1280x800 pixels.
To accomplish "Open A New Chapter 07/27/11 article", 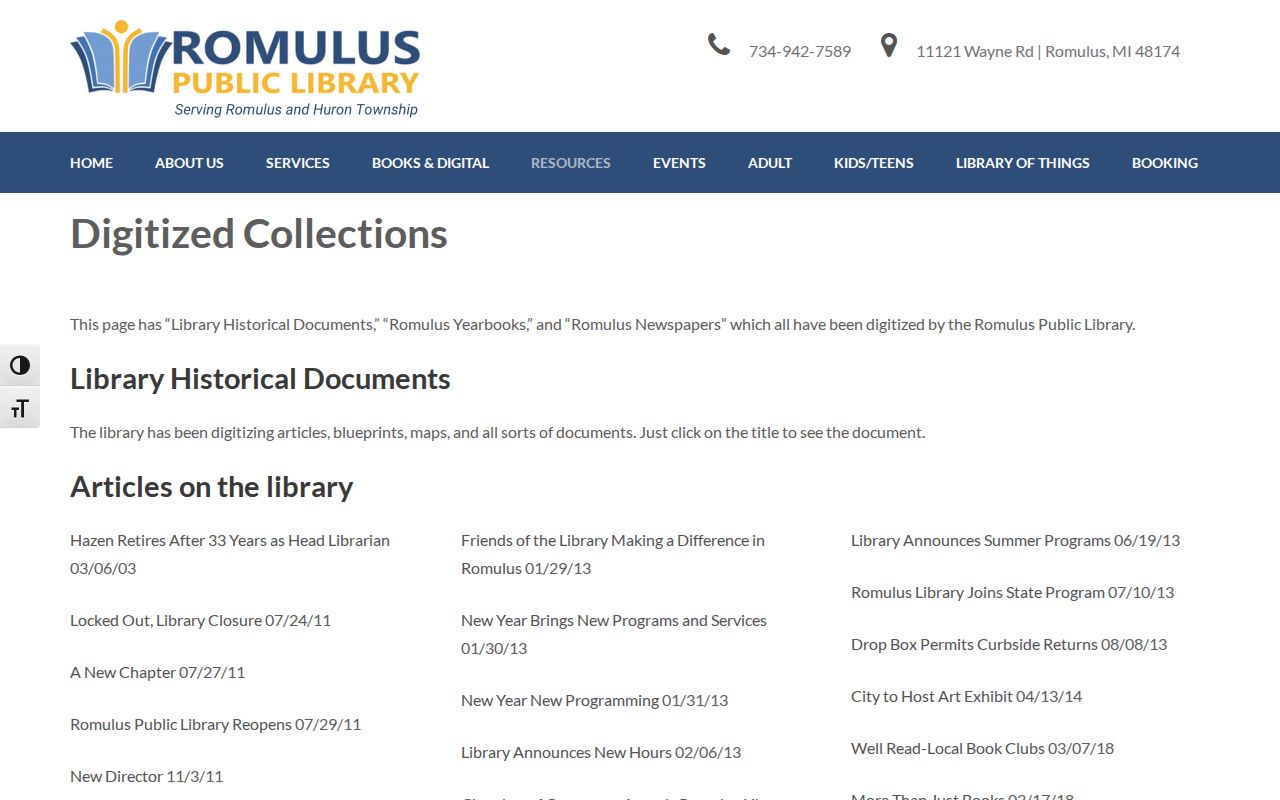I will [157, 672].
